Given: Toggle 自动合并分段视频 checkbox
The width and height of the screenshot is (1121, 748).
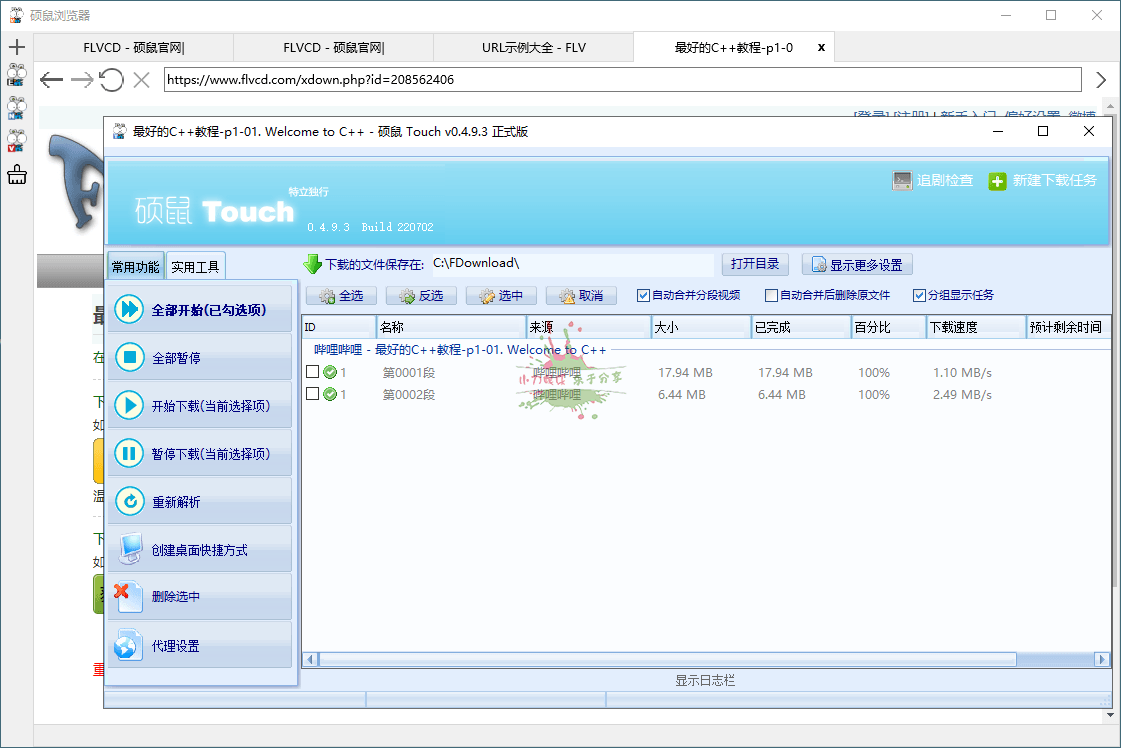Looking at the screenshot, I should tap(643, 296).
